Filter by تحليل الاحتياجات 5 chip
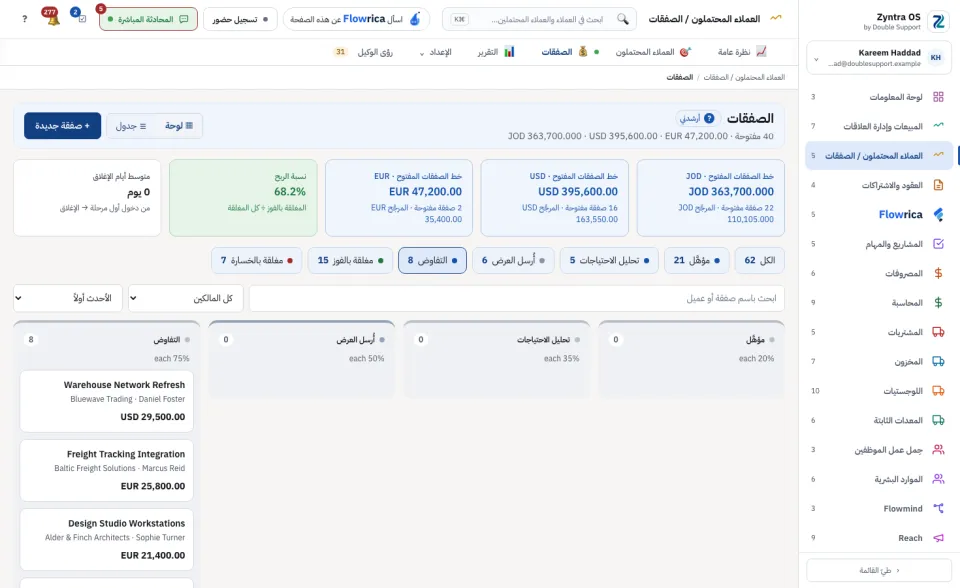960x588 pixels. pos(609,260)
